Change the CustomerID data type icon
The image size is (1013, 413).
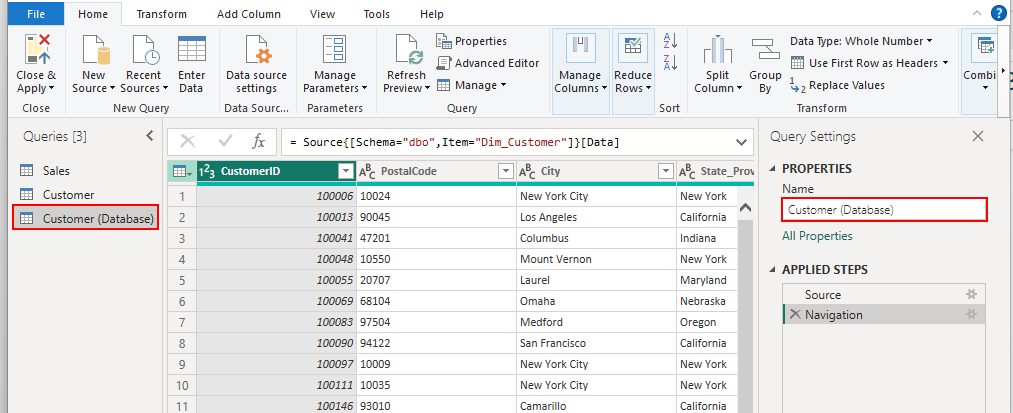pos(207,171)
